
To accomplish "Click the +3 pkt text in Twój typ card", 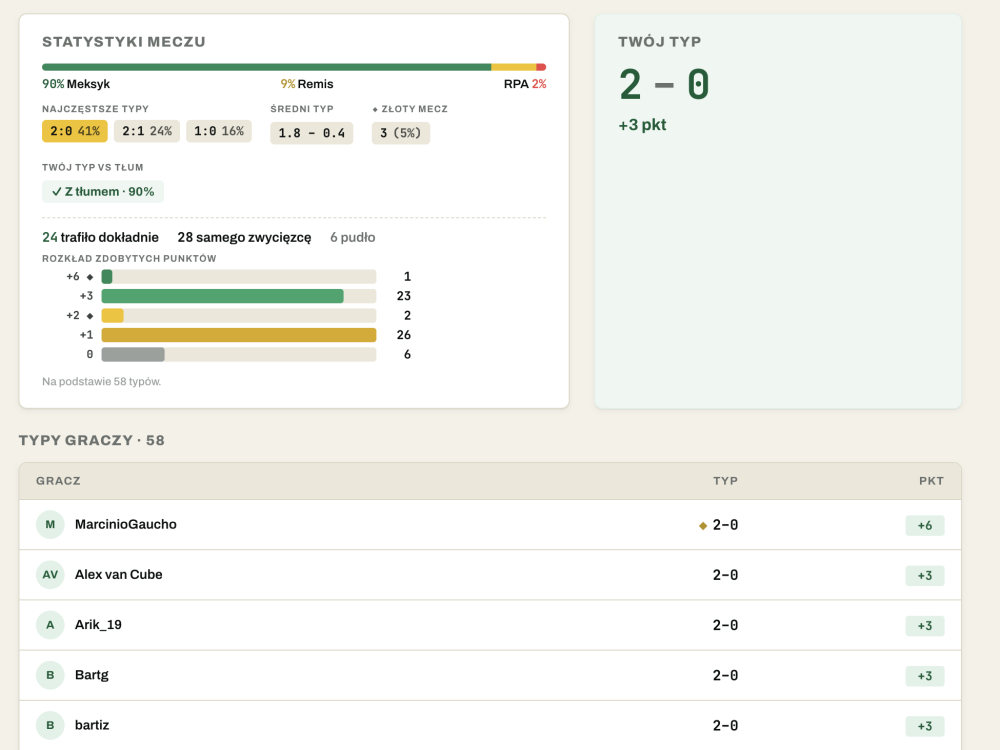I will point(642,125).
